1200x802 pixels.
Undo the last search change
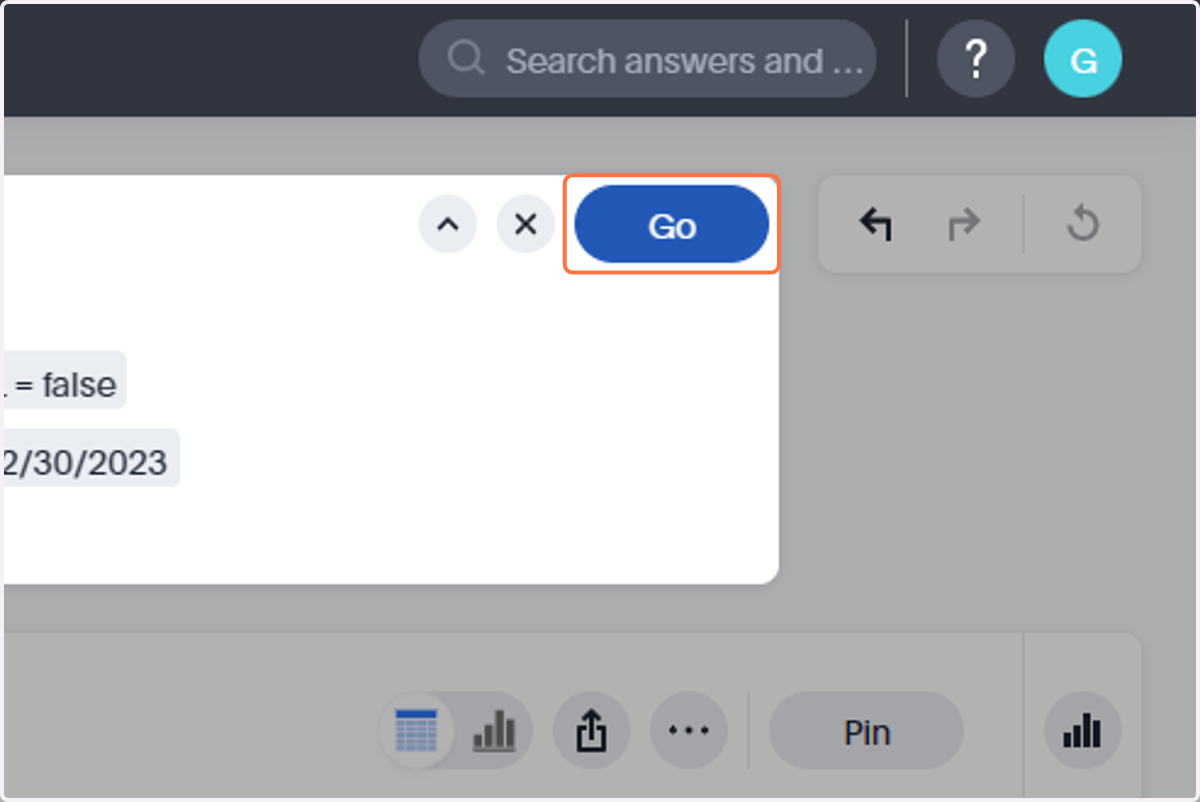point(876,224)
